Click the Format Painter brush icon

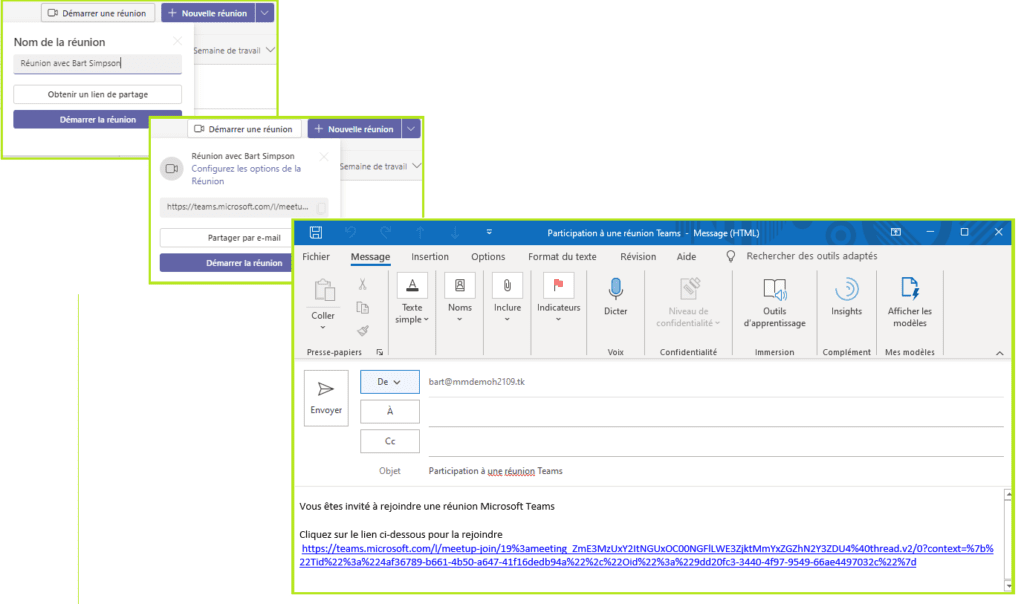click(362, 330)
